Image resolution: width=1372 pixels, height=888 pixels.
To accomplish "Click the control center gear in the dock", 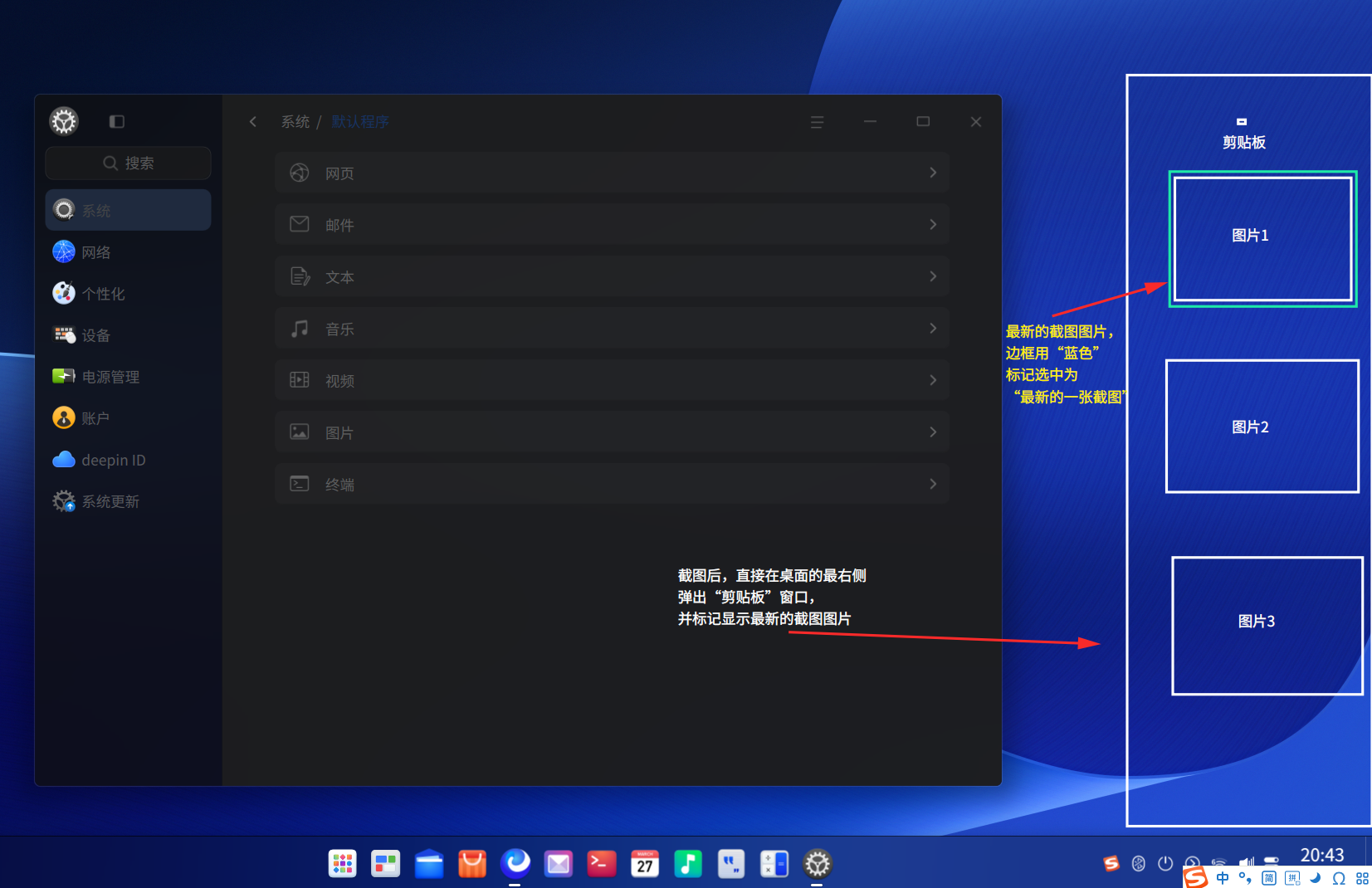I will pyautogui.click(x=818, y=864).
